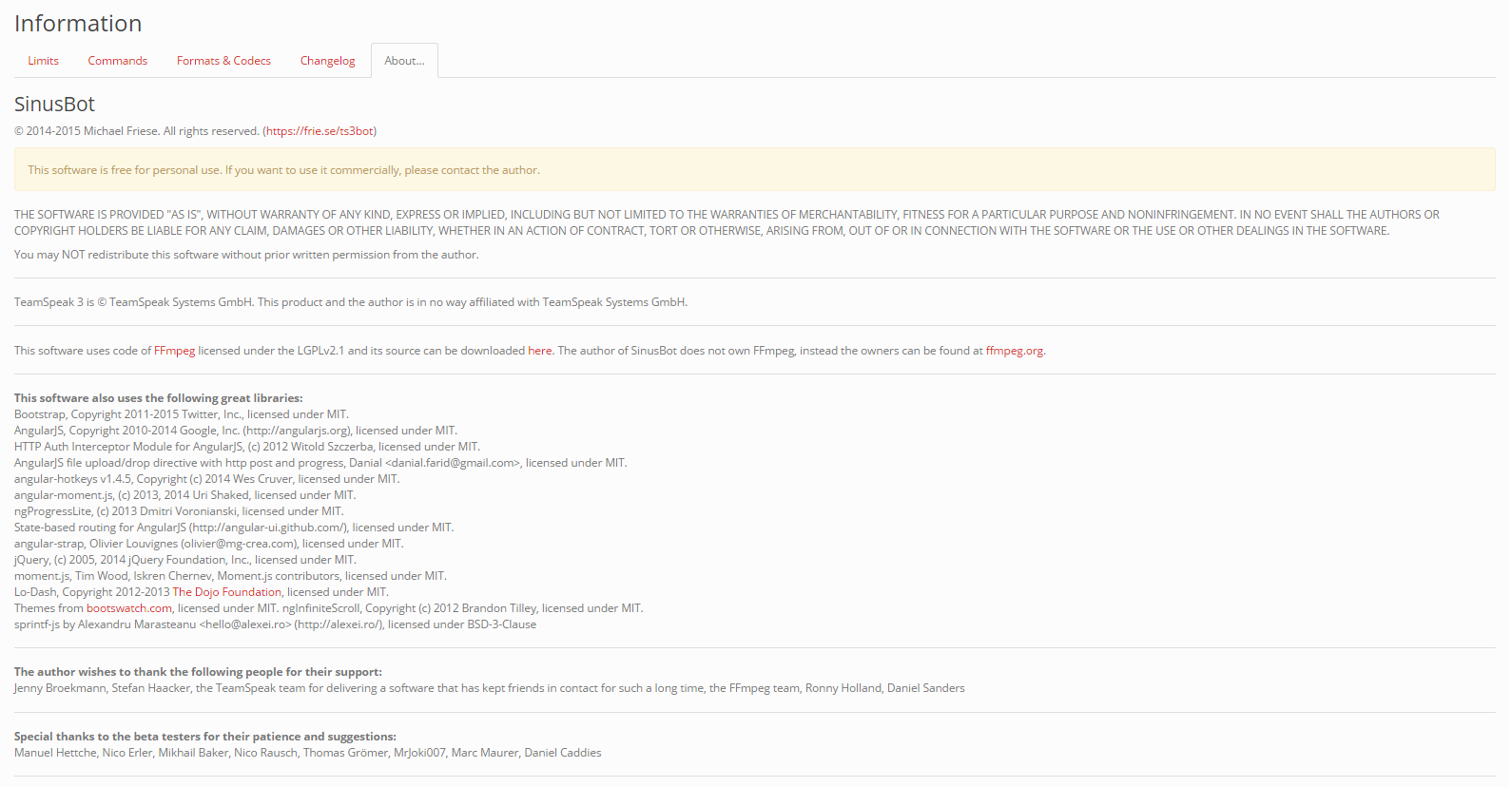
Task: Click the angular-moment.js license line
Action: coord(185,495)
